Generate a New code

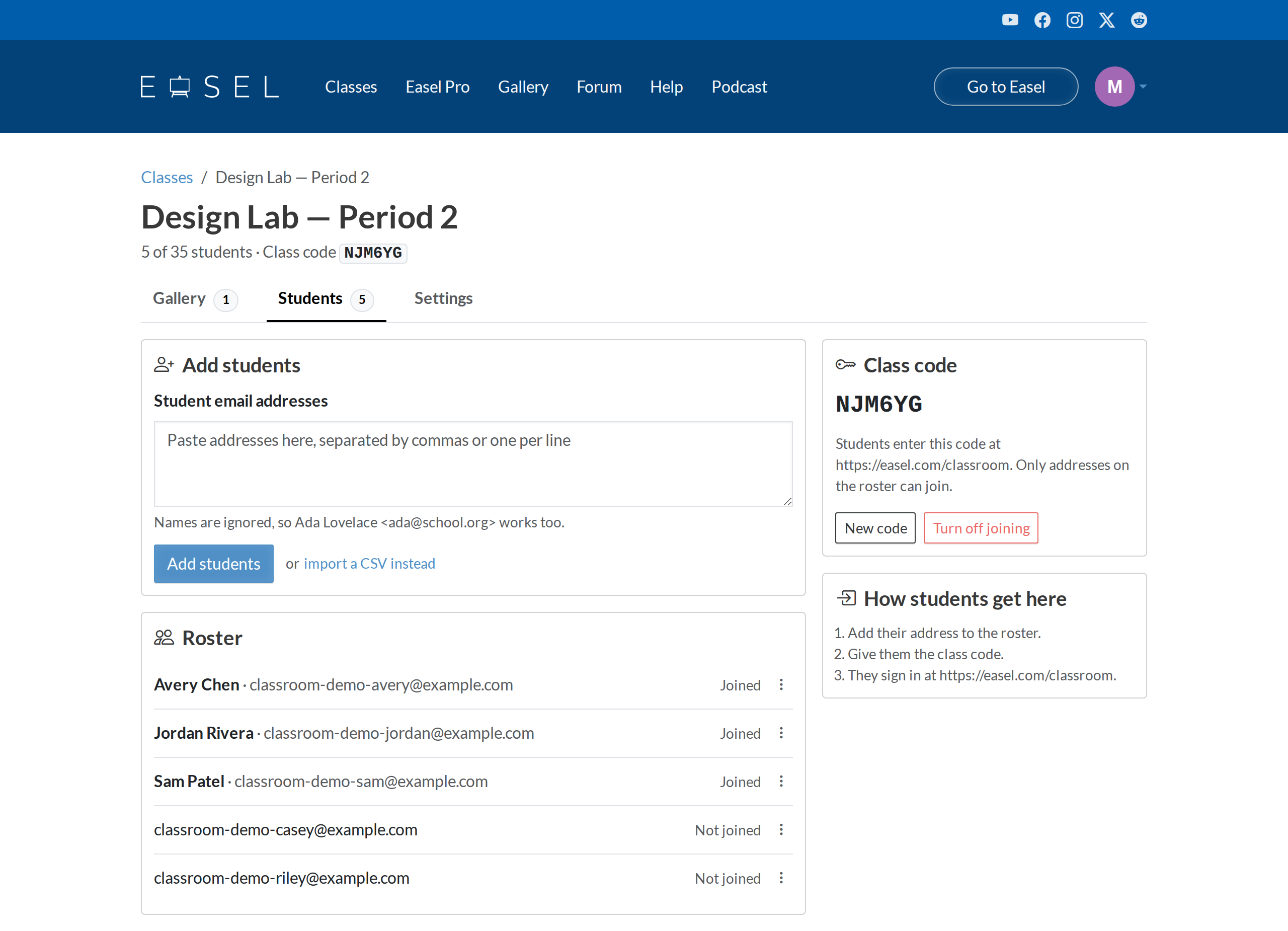coord(875,528)
